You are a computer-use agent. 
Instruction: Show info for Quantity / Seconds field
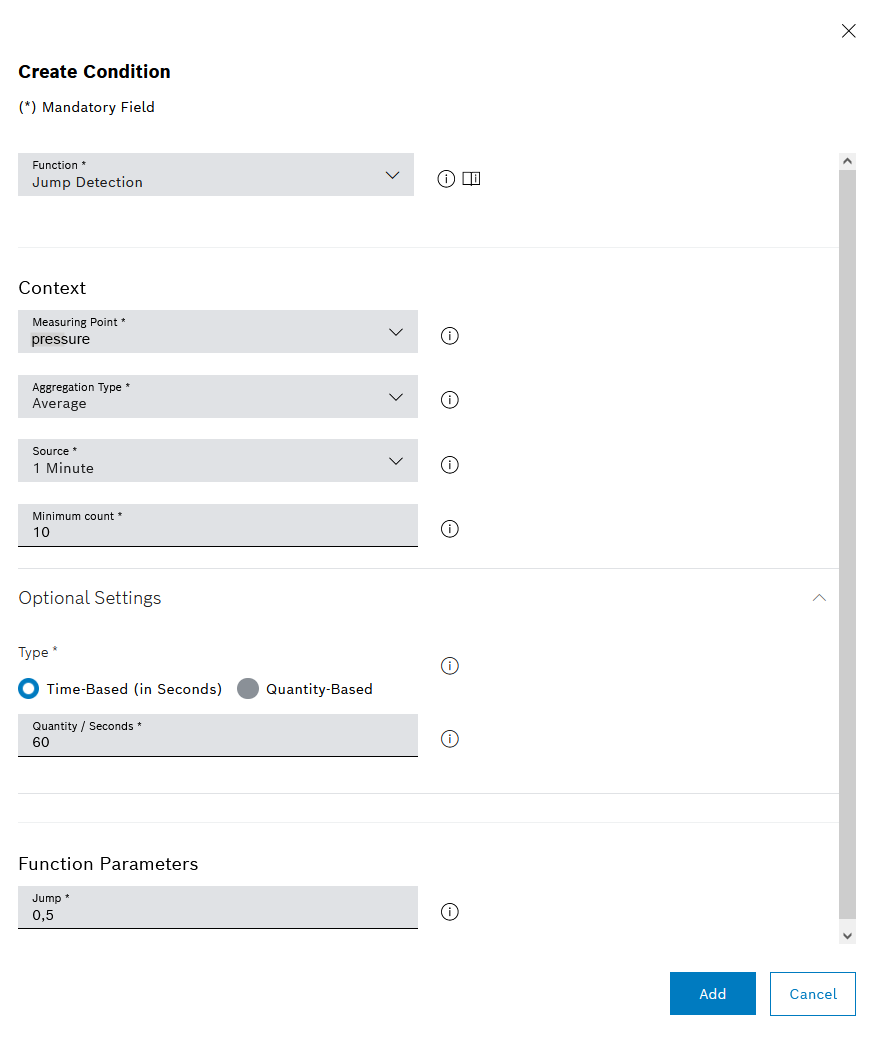coord(450,739)
